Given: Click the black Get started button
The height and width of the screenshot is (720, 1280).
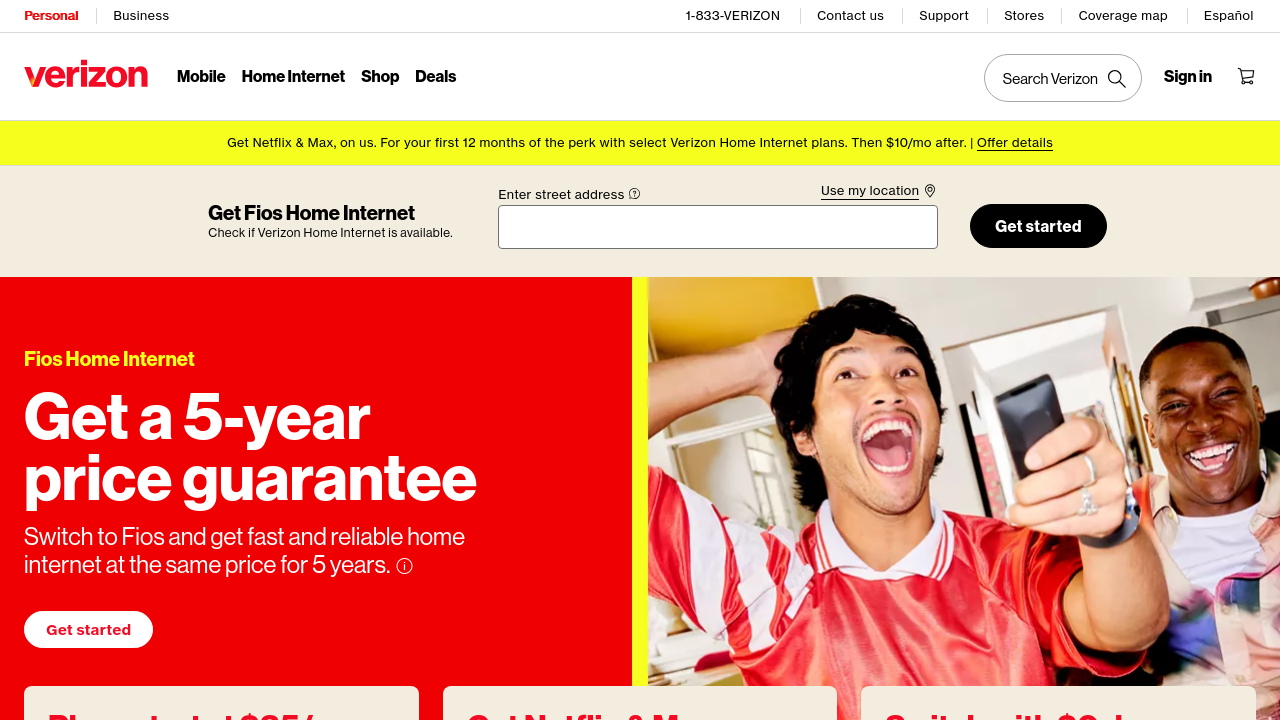Looking at the screenshot, I should [x=1038, y=226].
